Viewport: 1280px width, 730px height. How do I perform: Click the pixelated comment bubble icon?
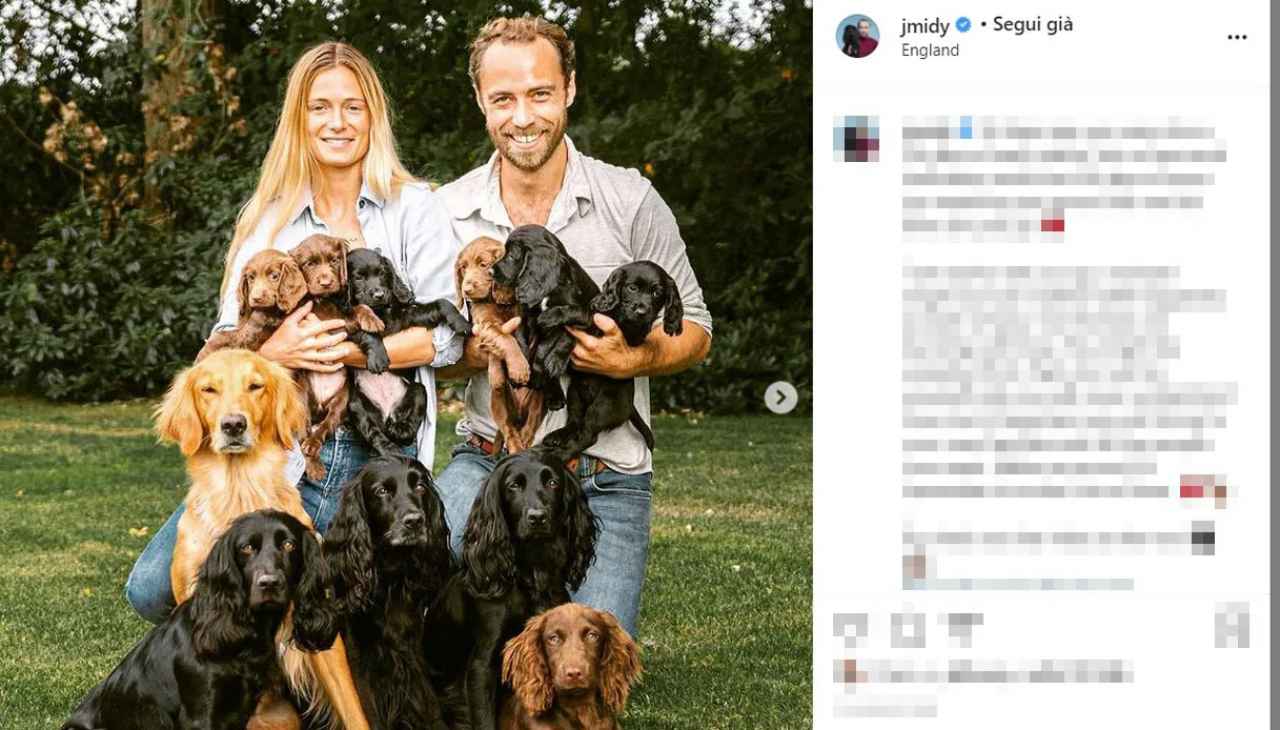pos(908,628)
